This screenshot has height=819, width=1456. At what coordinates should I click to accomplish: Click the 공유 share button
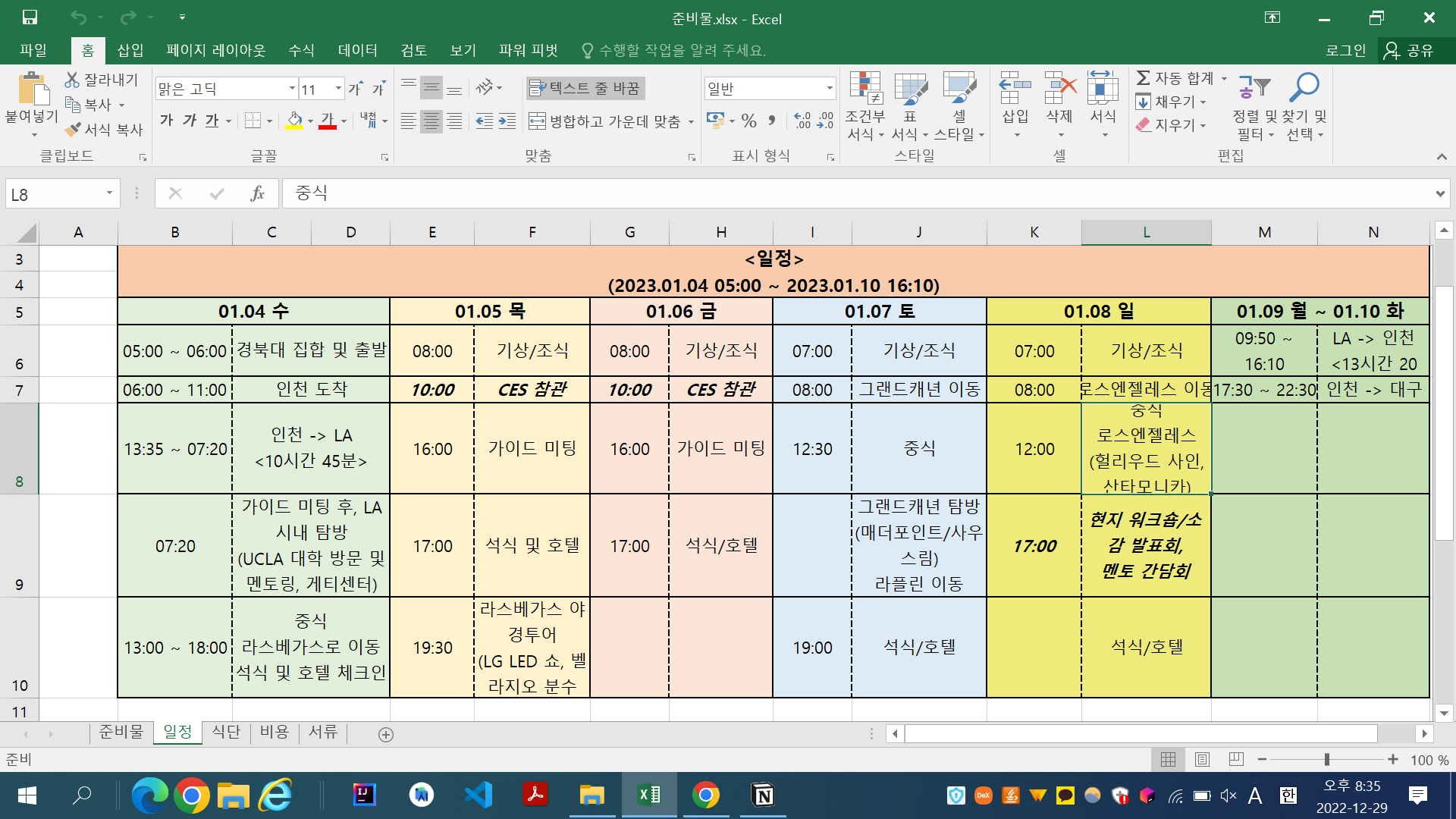[x=1410, y=50]
